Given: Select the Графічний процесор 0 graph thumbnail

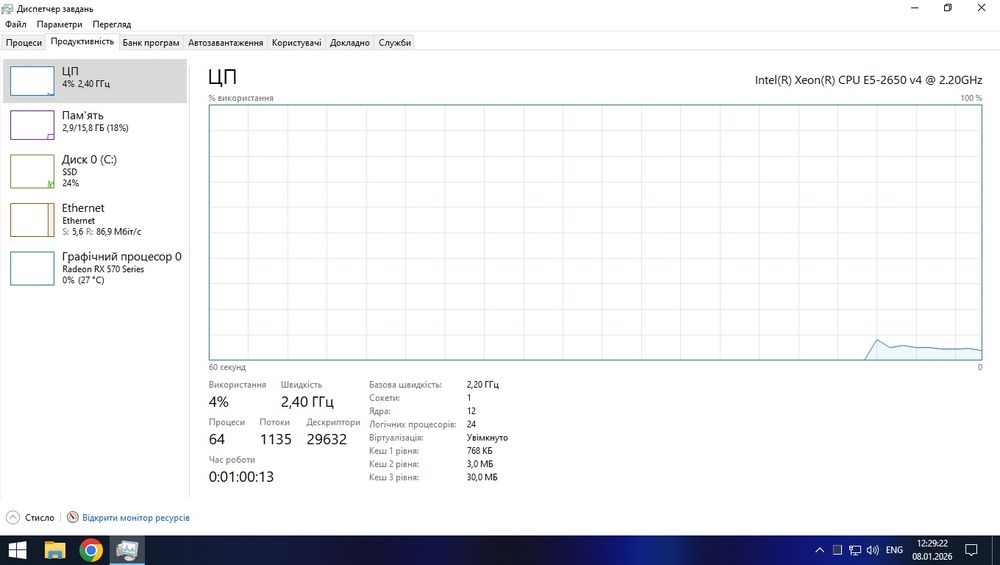Looking at the screenshot, I should tap(32, 268).
